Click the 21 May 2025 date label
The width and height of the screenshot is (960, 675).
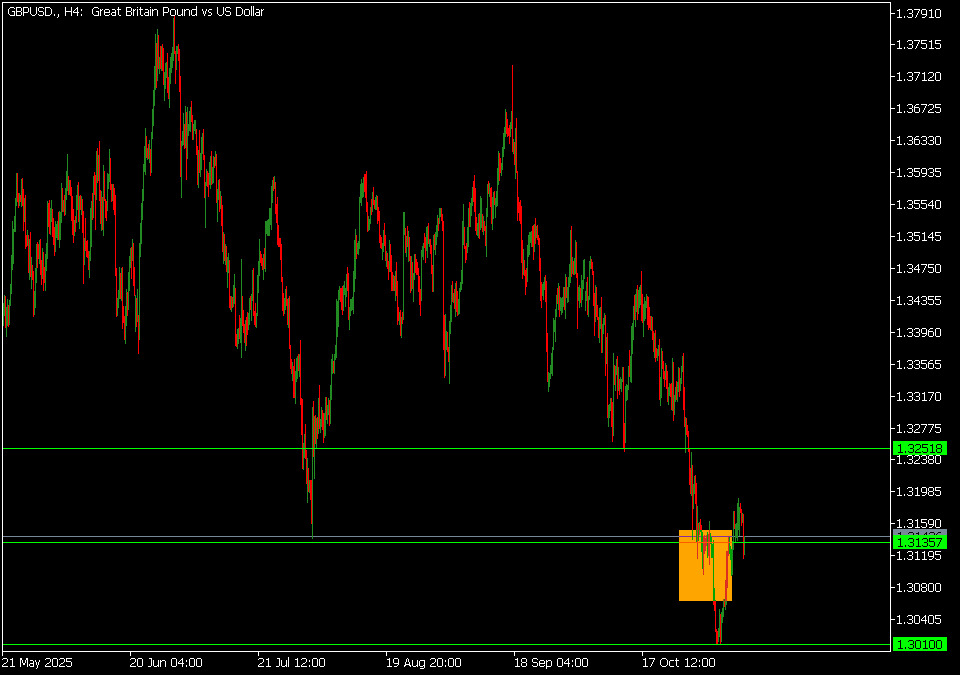37,662
